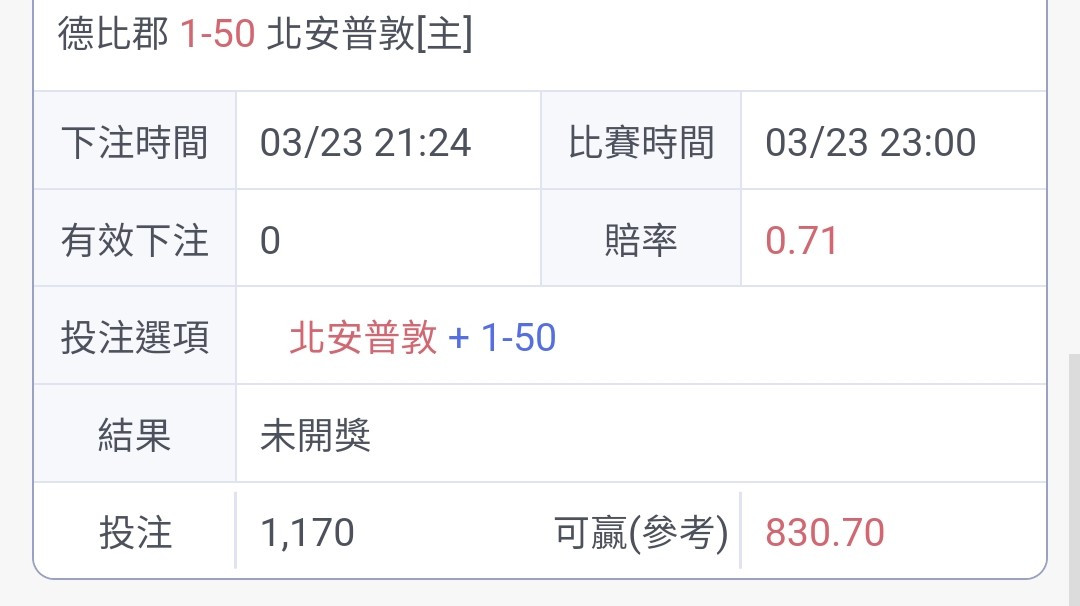Click the 投注選項 label cell
The image size is (1080, 606).
tap(135, 336)
